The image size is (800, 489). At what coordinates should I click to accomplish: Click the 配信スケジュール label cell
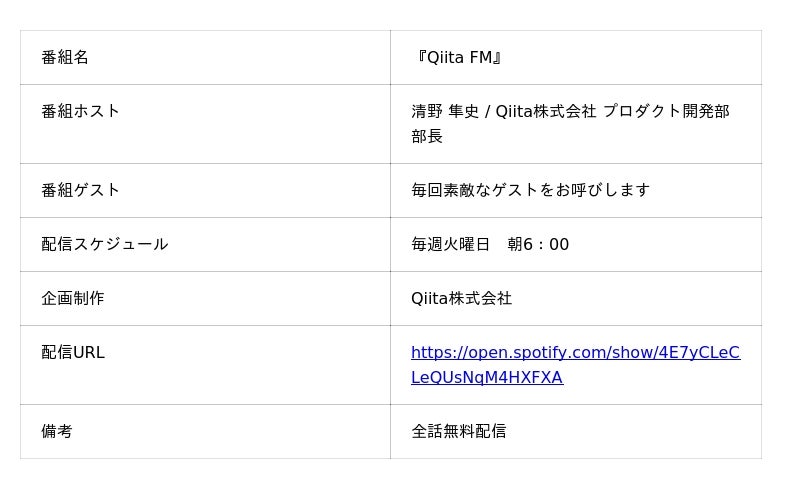coord(104,244)
